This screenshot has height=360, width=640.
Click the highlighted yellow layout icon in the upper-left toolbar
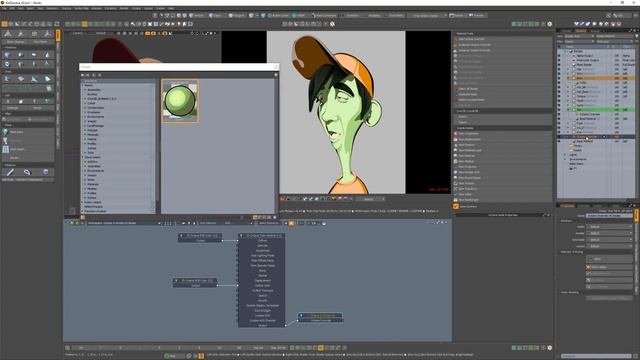point(84,24)
